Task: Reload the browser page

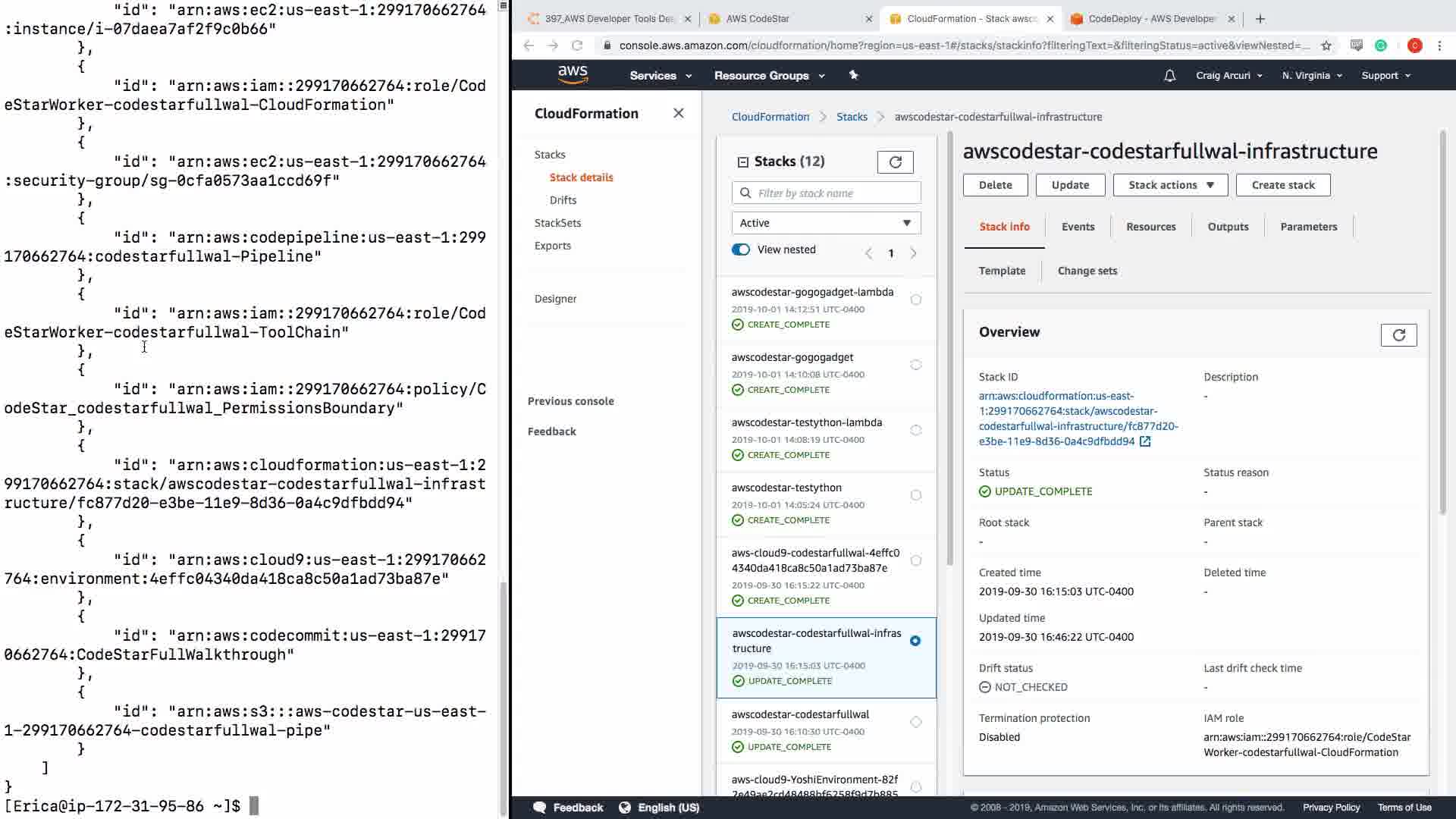Action: click(x=577, y=45)
